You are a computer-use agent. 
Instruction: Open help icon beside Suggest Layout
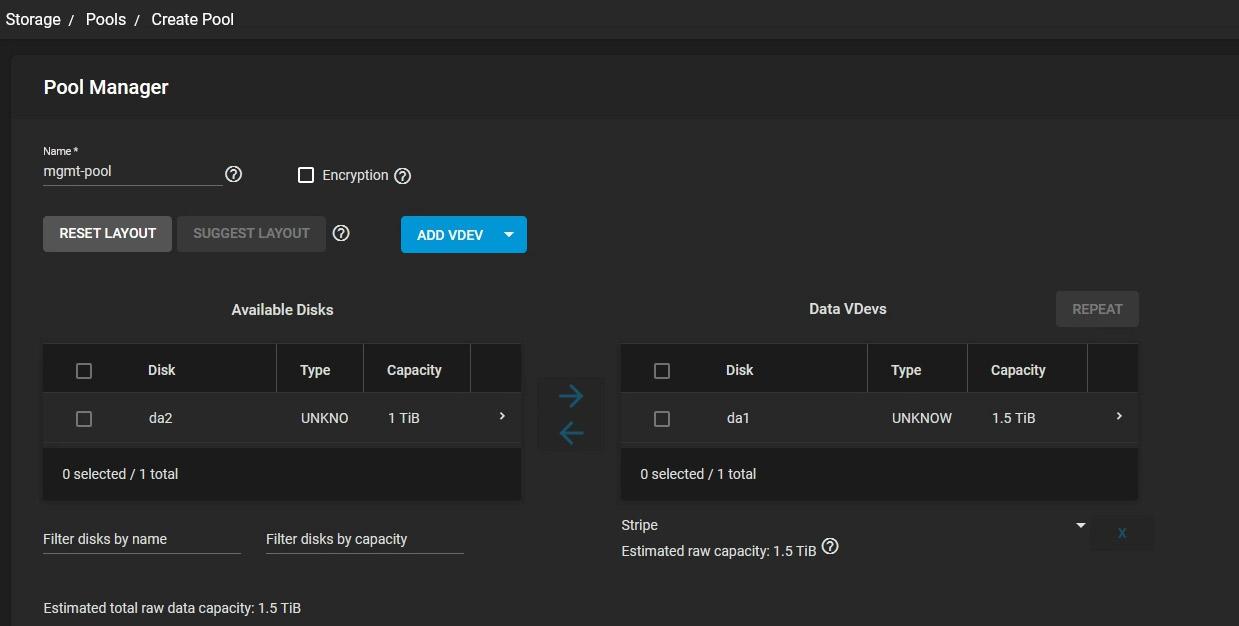pyautogui.click(x=341, y=233)
